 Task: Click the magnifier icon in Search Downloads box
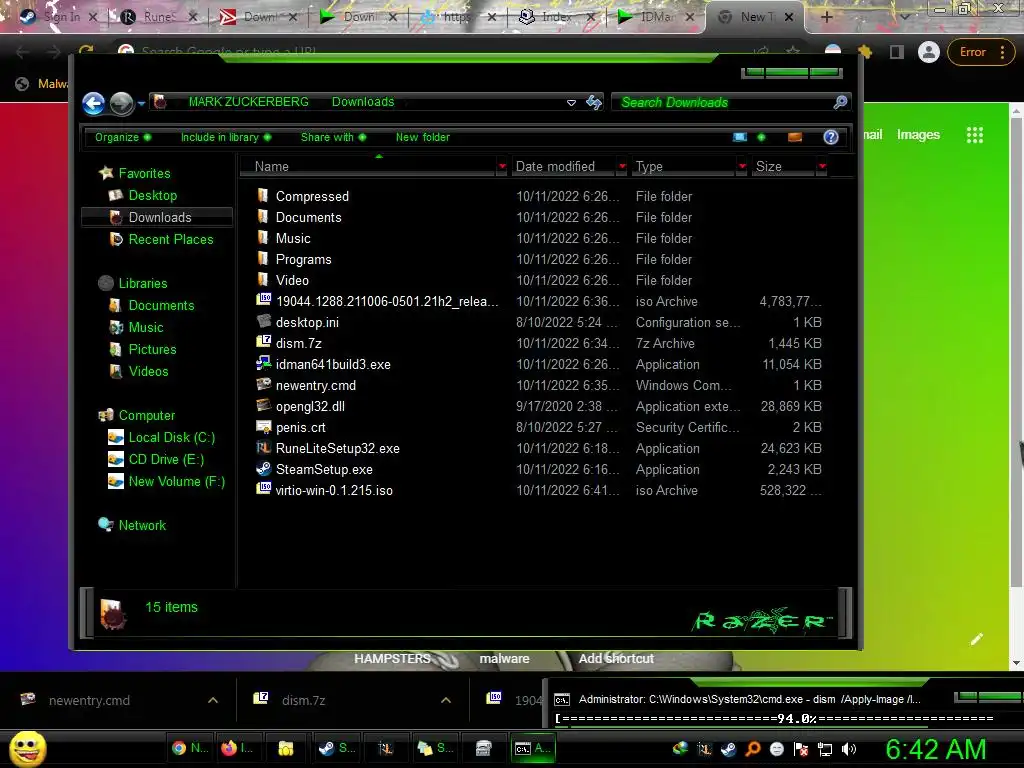(x=840, y=102)
